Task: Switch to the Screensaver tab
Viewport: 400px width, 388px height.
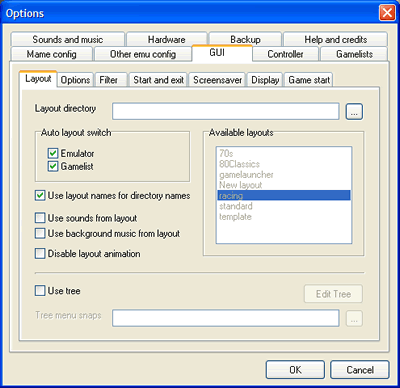Action: click(217, 80)
